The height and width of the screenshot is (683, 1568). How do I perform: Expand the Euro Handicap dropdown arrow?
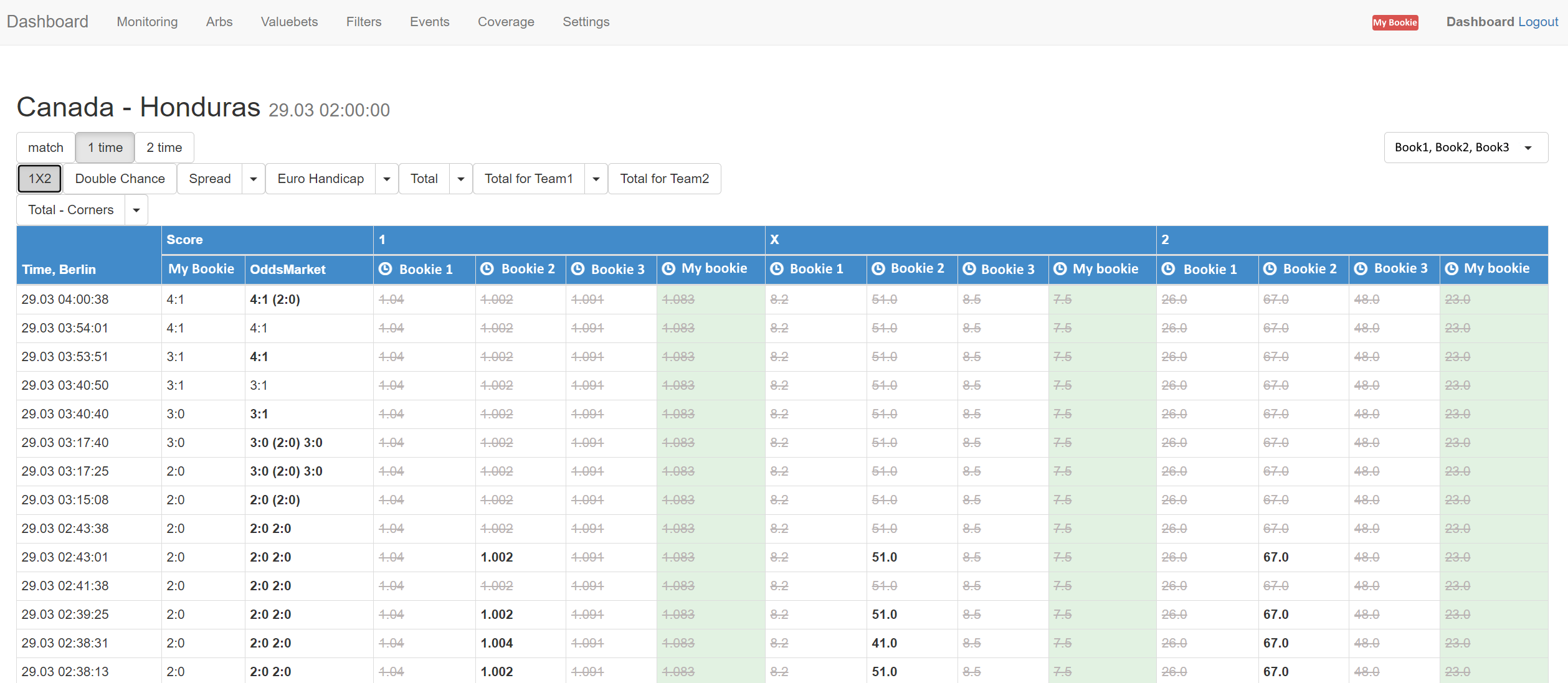click(387, 179)
